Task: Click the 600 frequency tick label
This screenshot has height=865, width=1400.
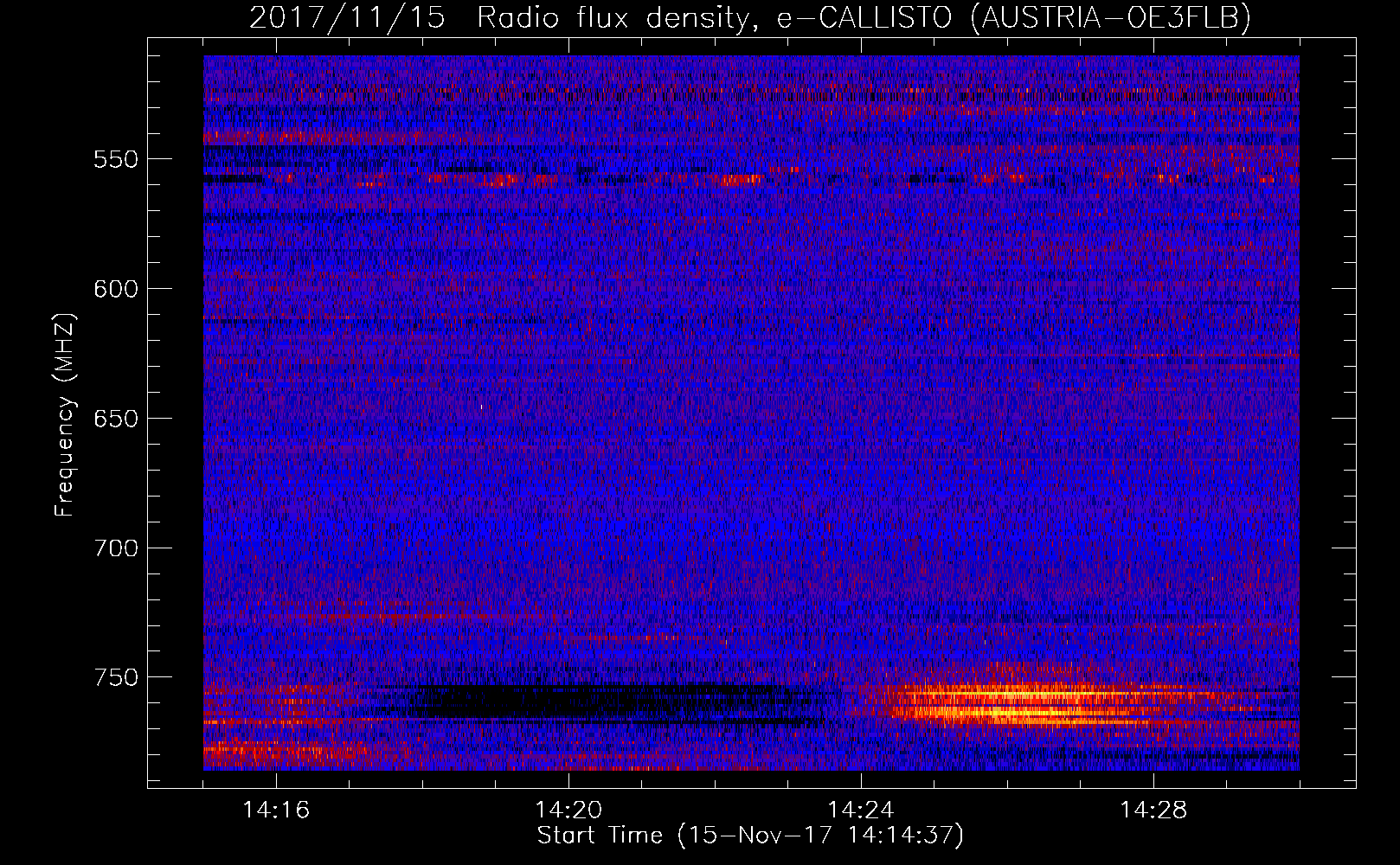Action: (x=116, y=289)
